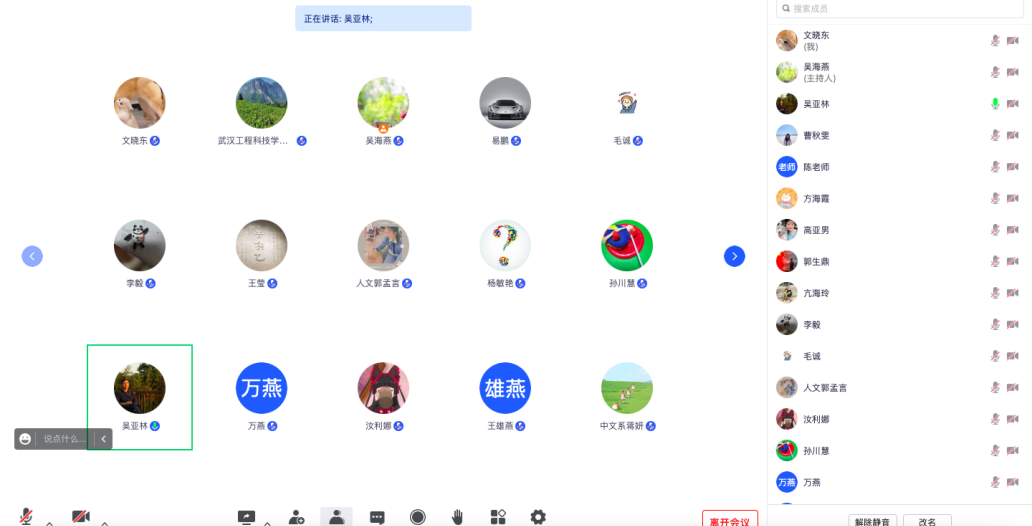Raise your hand using the hand icon
This screenshot has width=1032, height=526.
(457, 517)
